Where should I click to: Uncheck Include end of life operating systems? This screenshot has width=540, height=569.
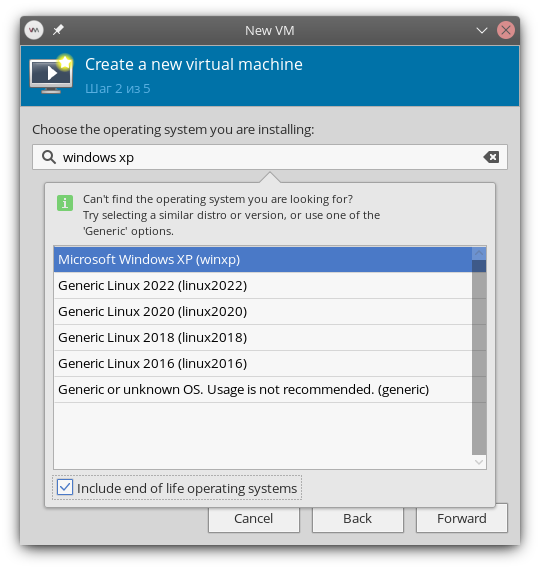[x=65, y=487]
